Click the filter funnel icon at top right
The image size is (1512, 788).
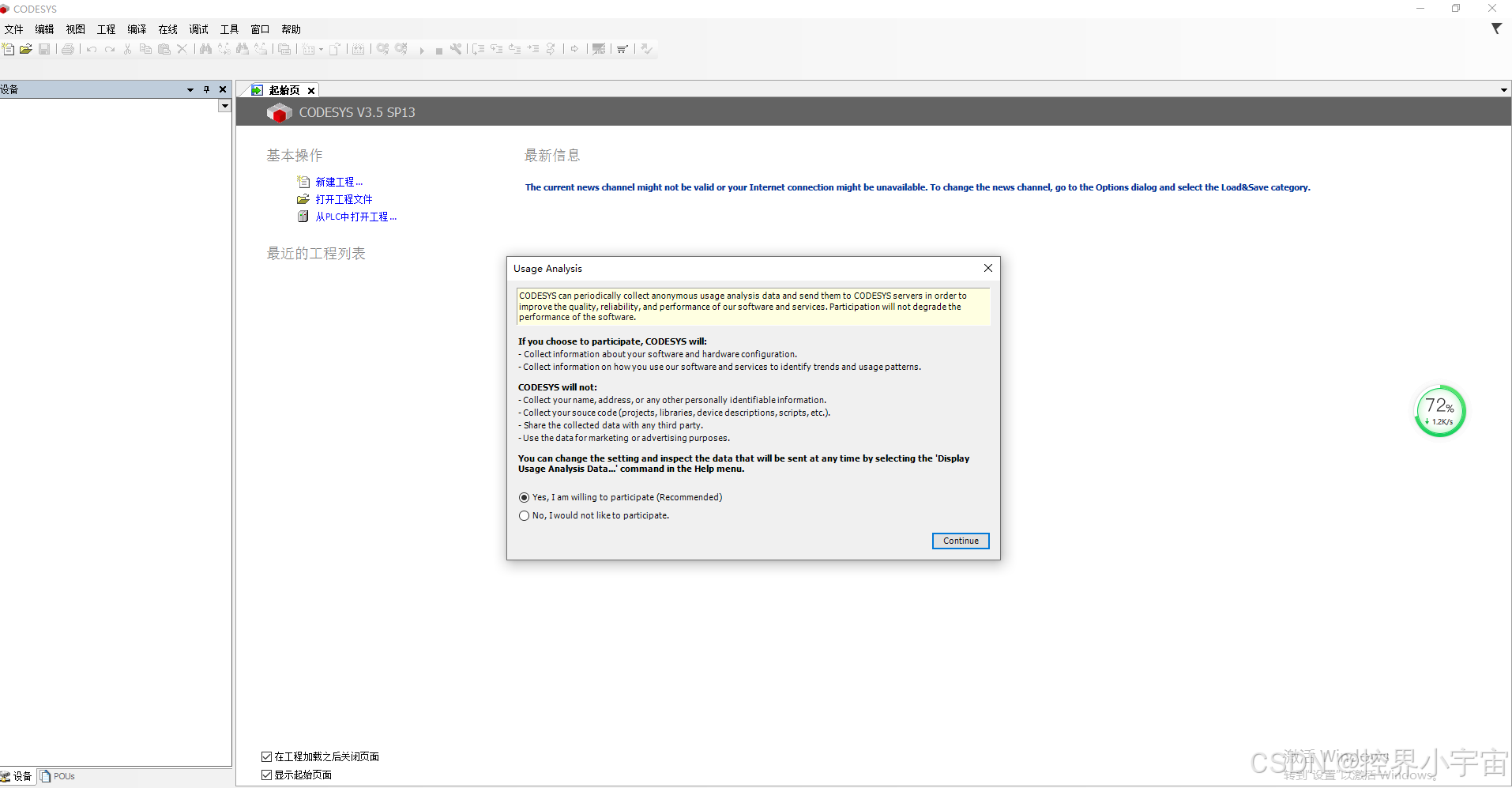[1496, 28]
